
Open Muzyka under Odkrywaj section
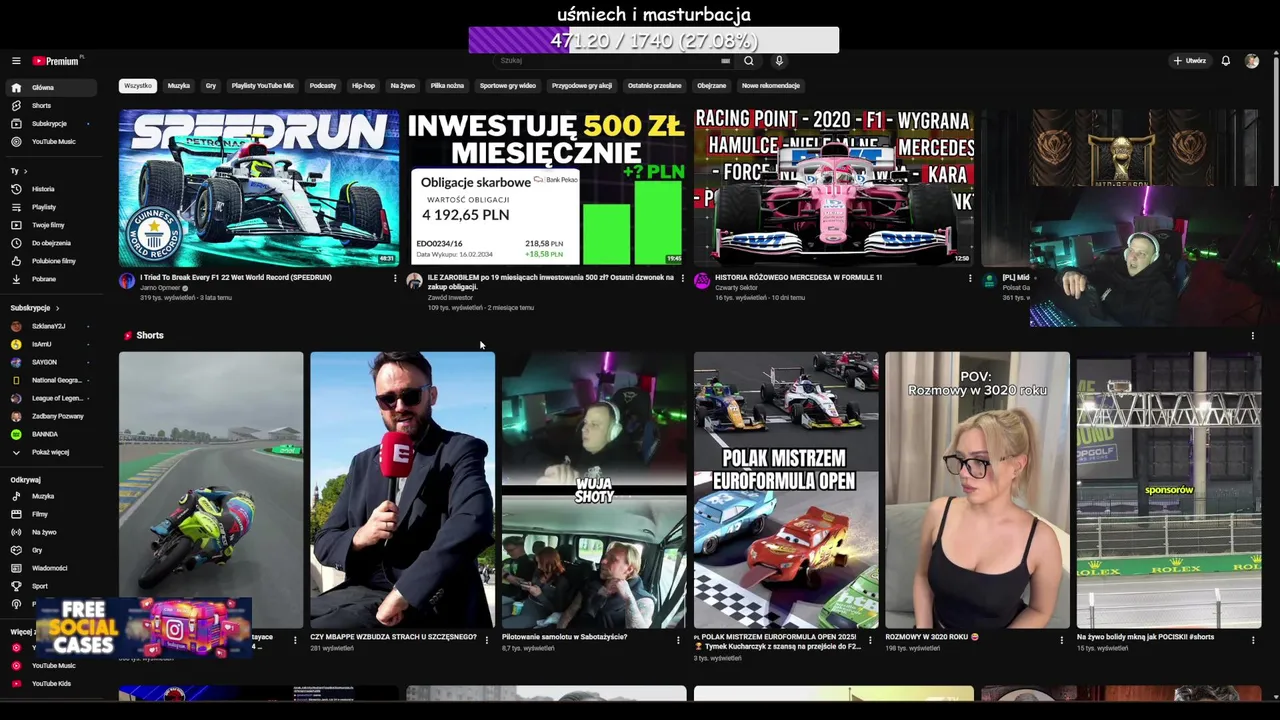tap(50, 496)
